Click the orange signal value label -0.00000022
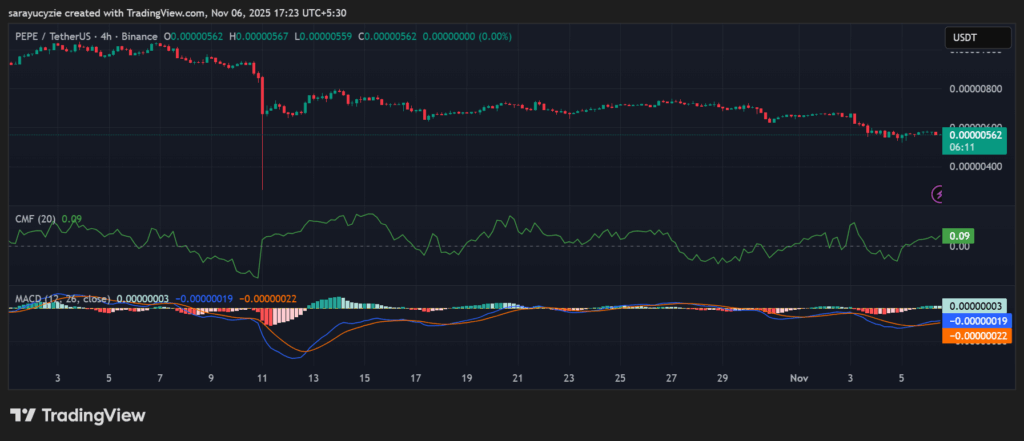Viewport: 1024px width, 441px height. [x=977, y=337]
